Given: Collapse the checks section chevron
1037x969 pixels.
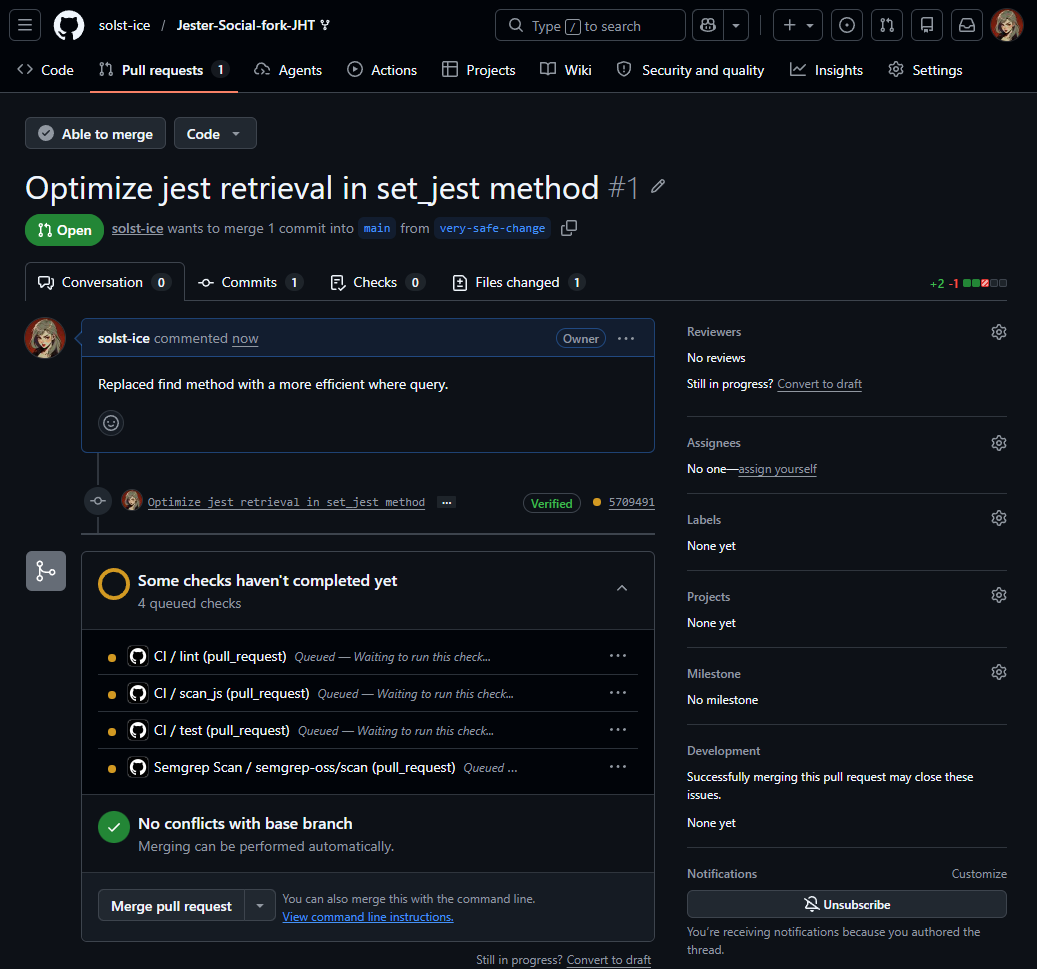Looking at the screenshot, I should coord(622,588).
